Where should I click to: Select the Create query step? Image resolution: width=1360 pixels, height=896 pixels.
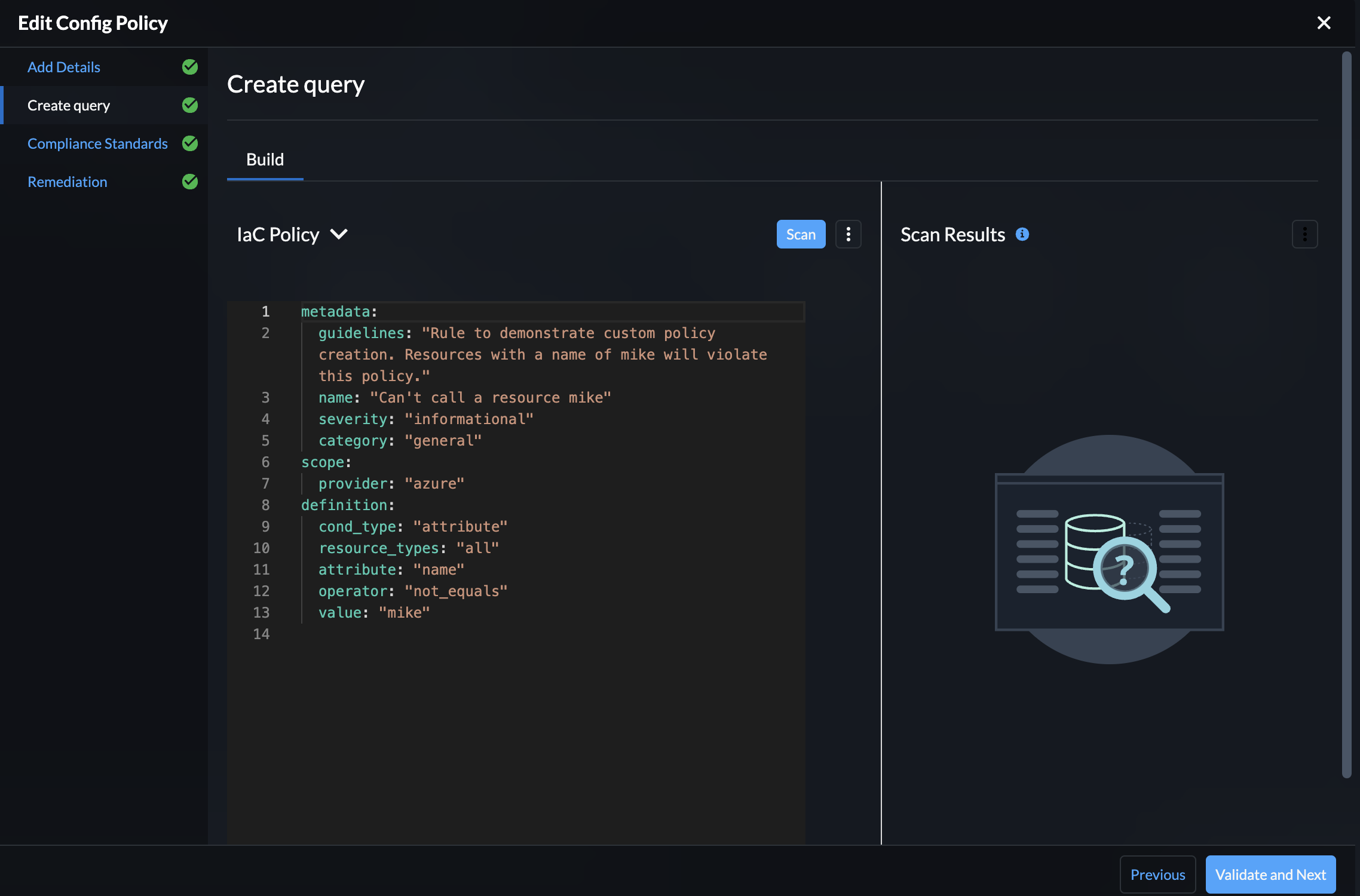pos(69,105)
